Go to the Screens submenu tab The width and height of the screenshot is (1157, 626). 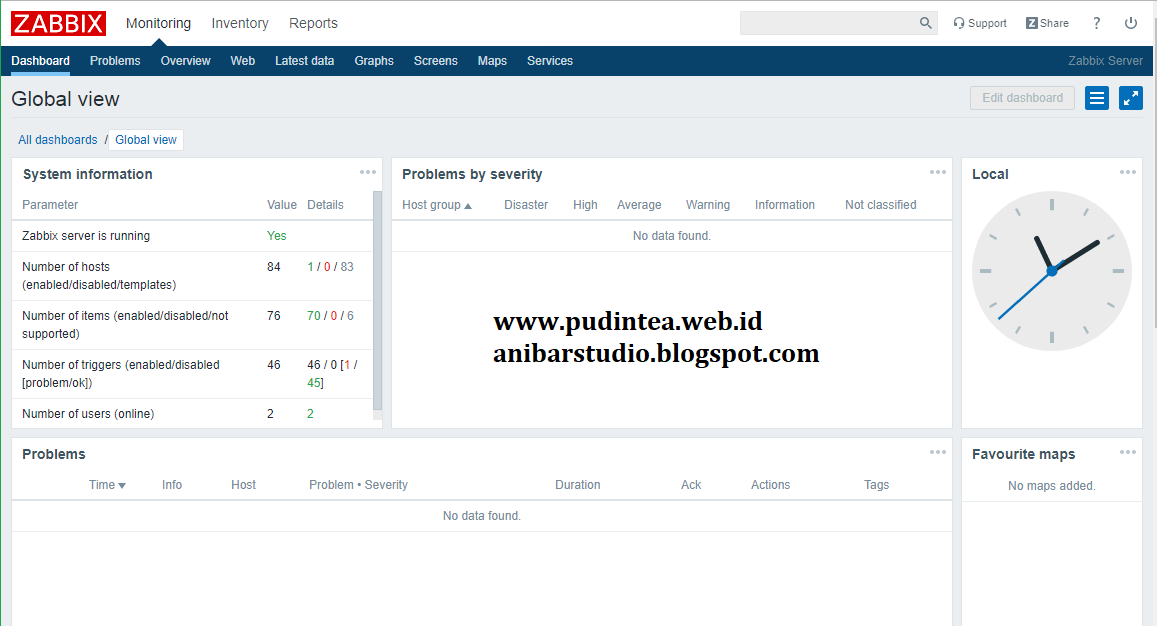coord(435,61)
